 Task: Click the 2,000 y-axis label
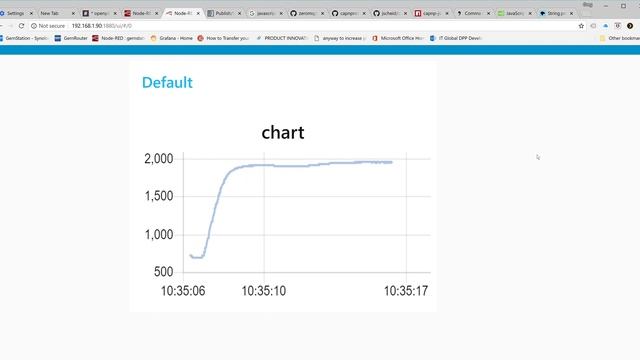click(x=159, y=159)
